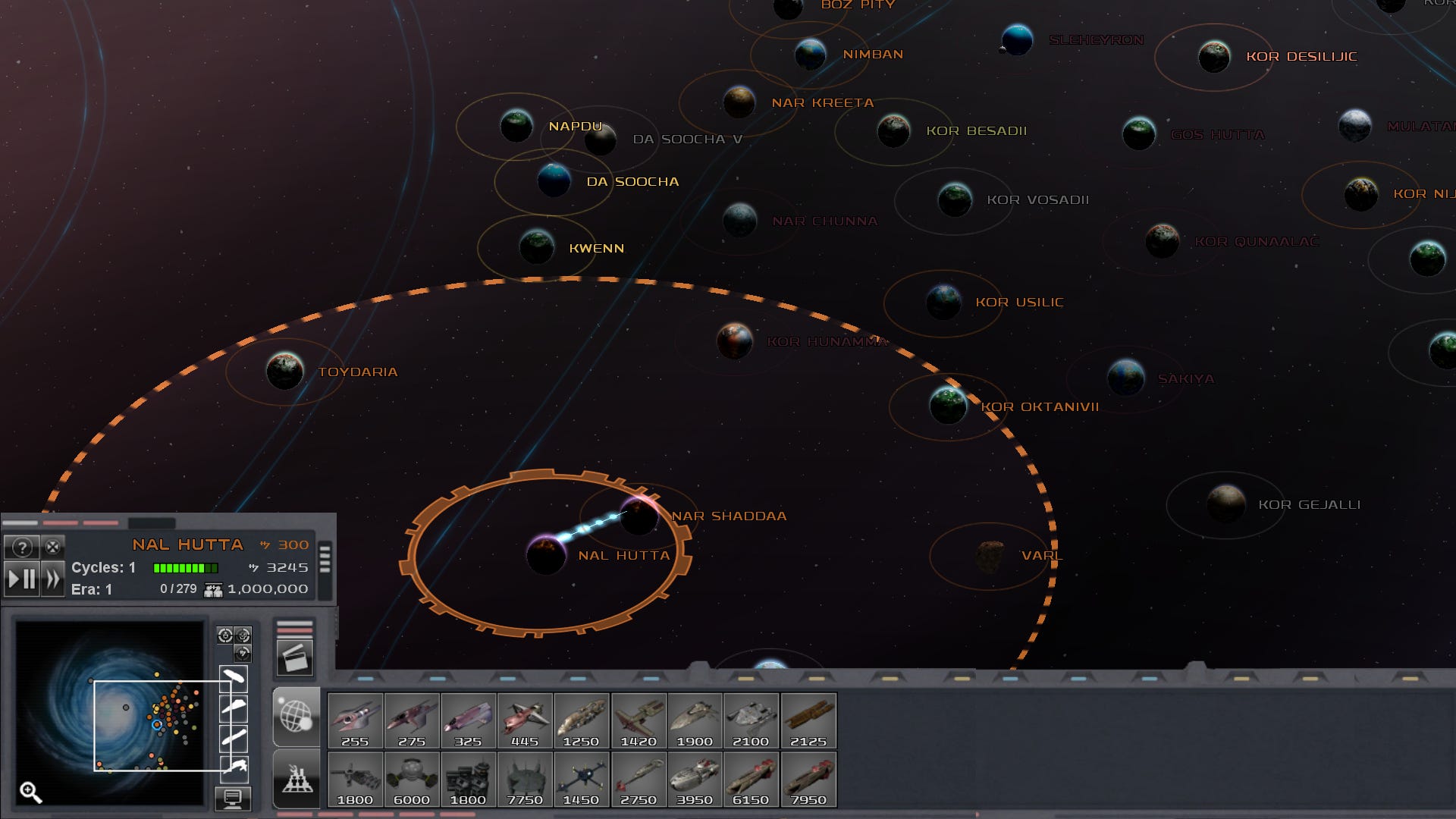Open the computer monitor options button
Screen dimensions: 1456x819
click(233, 799)
